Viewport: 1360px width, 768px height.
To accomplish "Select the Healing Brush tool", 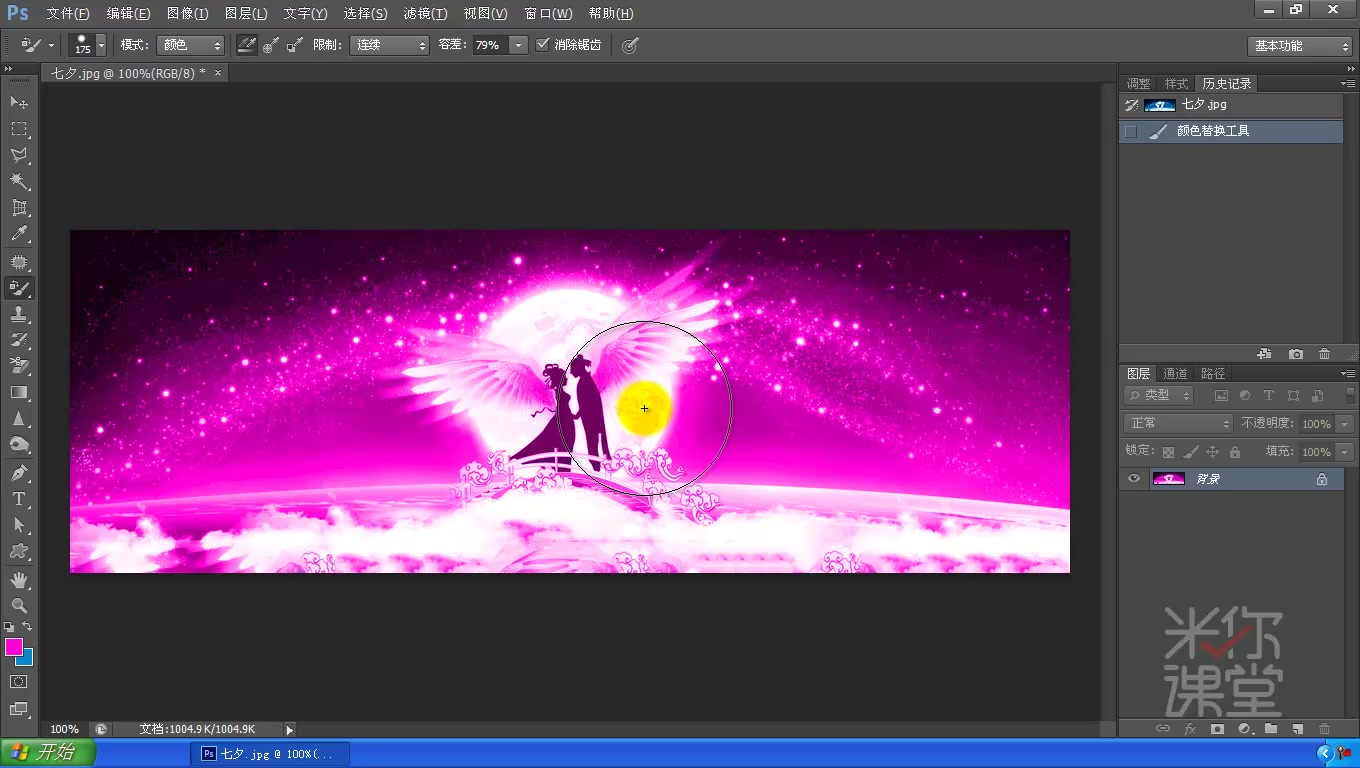I will [19, 262].
